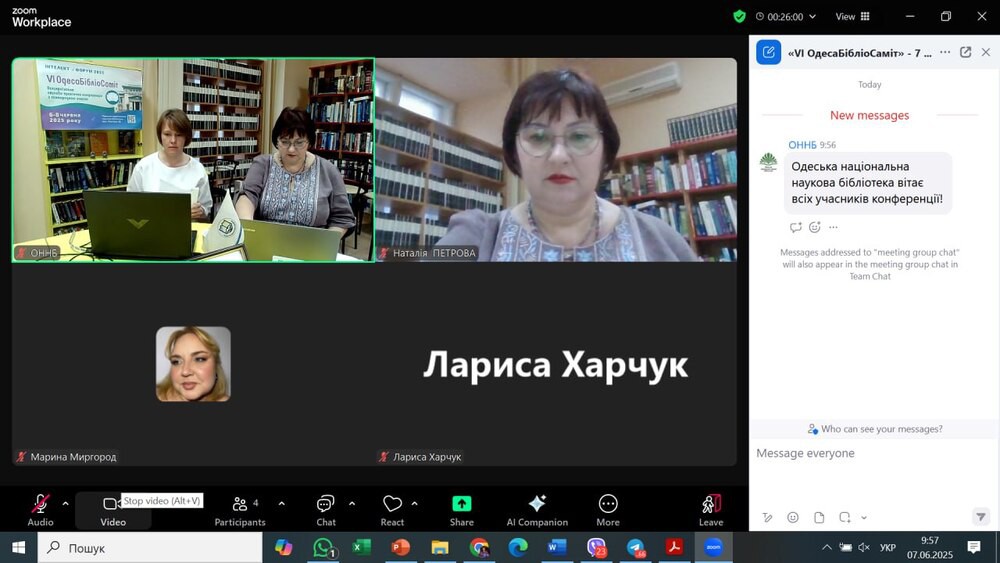Screen dimensions: 1000x563
Task: Expand the chevron beside Participants
Action: click(281, 503)
